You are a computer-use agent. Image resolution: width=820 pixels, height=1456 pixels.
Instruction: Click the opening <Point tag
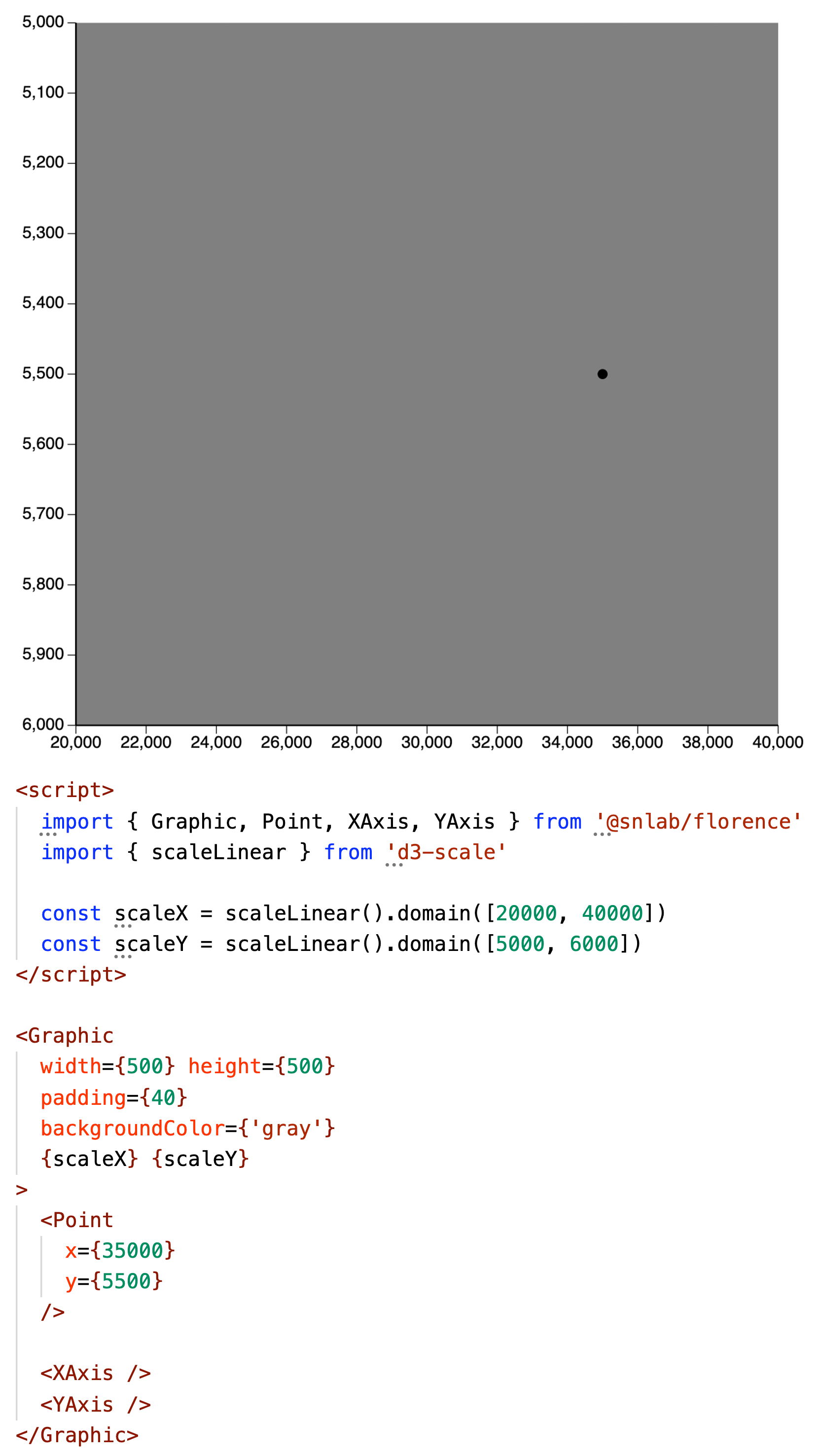click(x=77, y=1220)
